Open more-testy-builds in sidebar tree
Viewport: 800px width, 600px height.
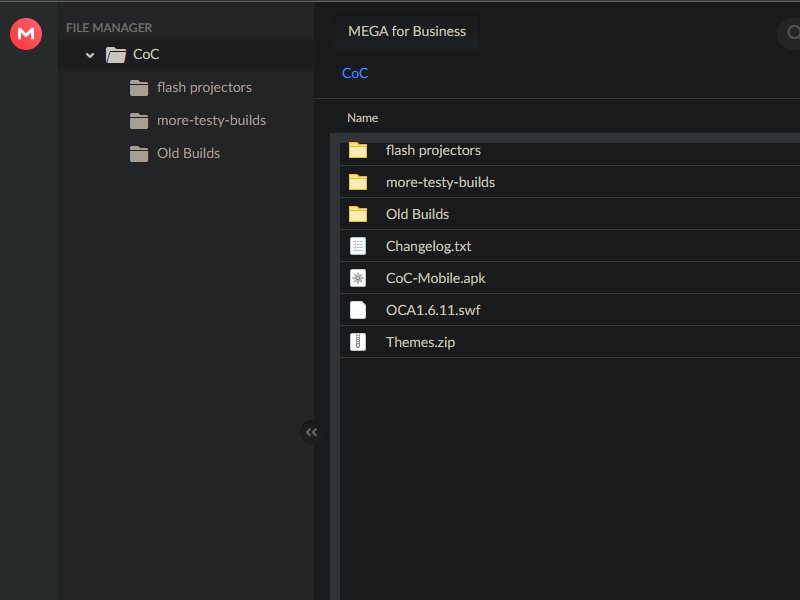coord(211,120)
